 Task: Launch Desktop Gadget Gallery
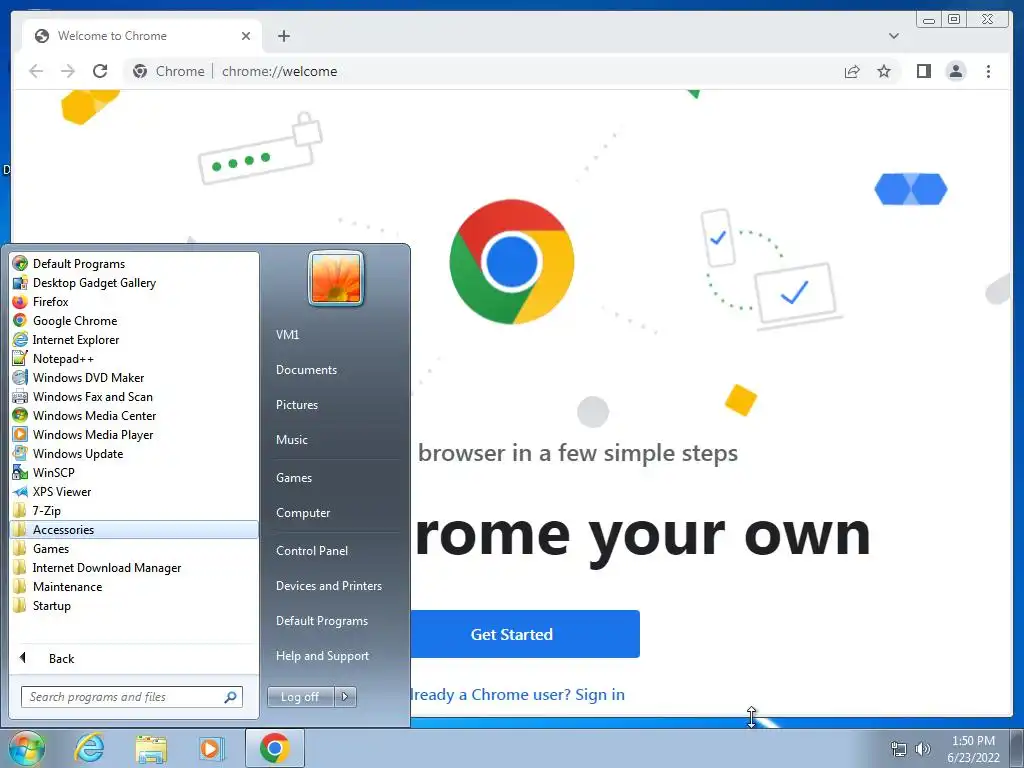pos(134,283)
